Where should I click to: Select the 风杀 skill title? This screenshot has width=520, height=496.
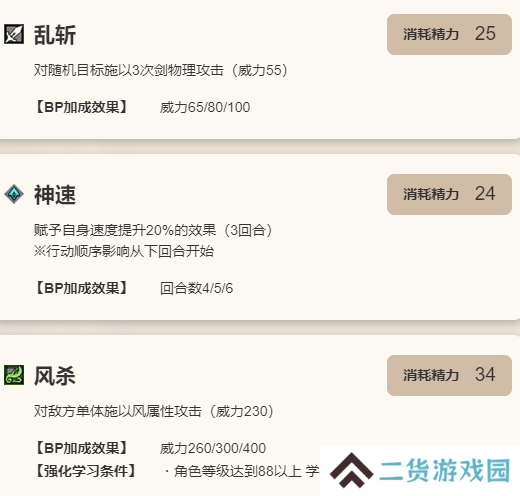click(x=55, y=376)
